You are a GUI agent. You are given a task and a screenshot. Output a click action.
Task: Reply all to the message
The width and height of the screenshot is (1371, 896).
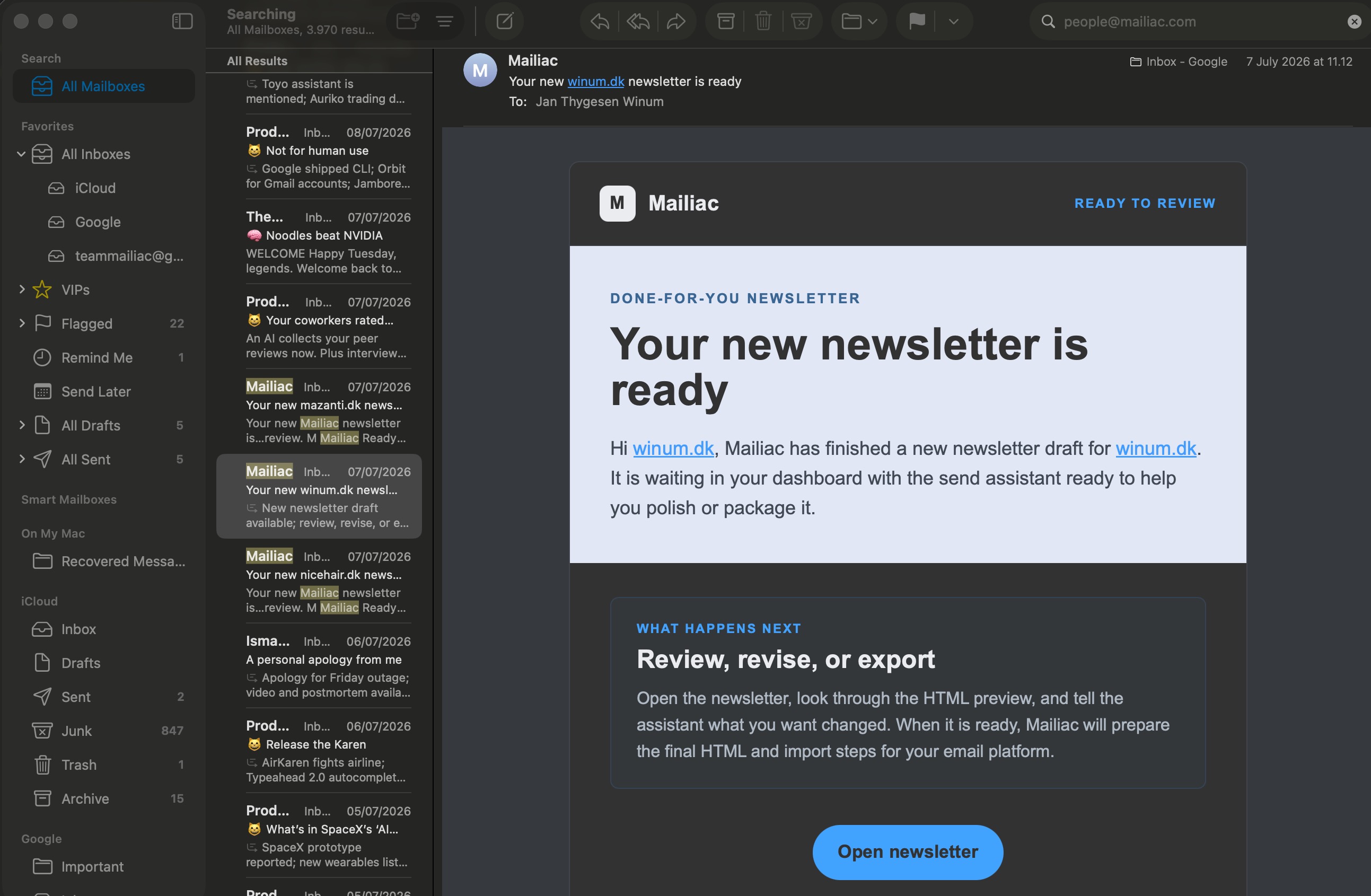638,21
